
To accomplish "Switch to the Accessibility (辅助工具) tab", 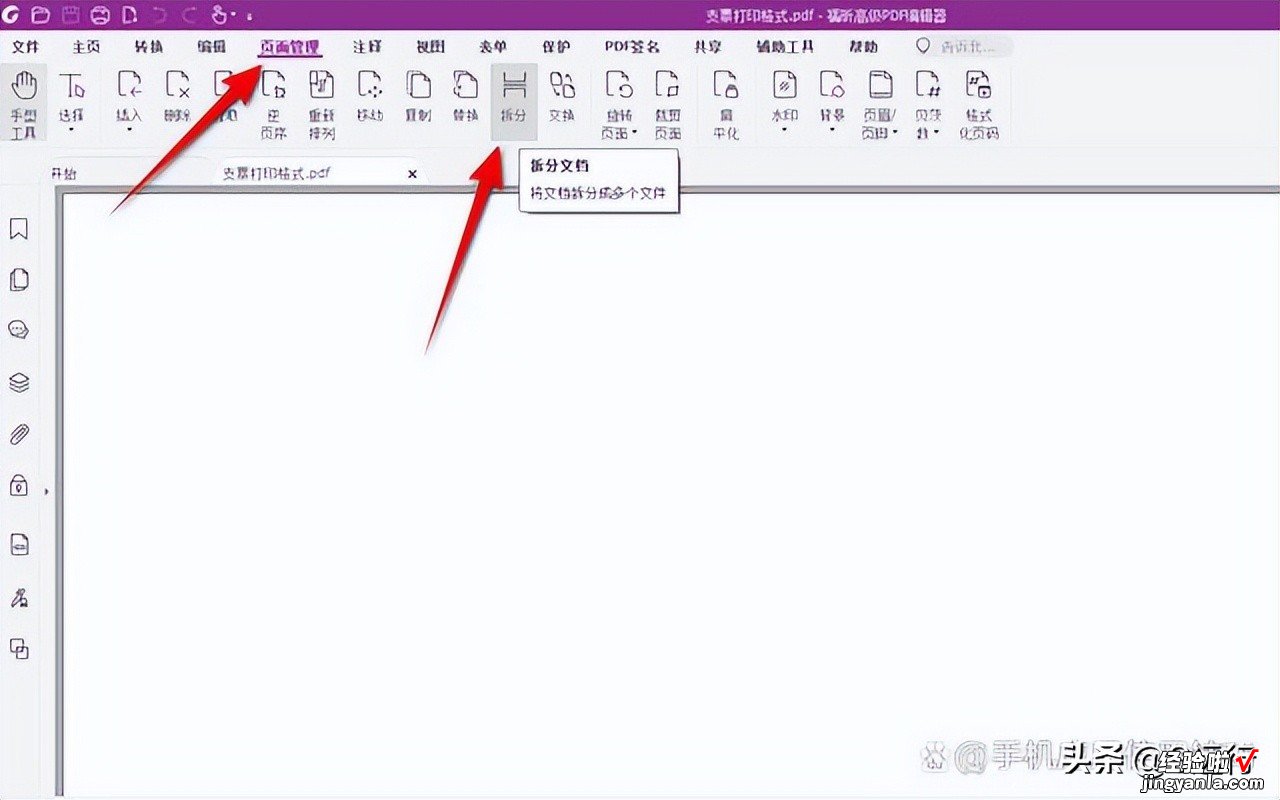I will pyautogui.click(x=785, y=47).
